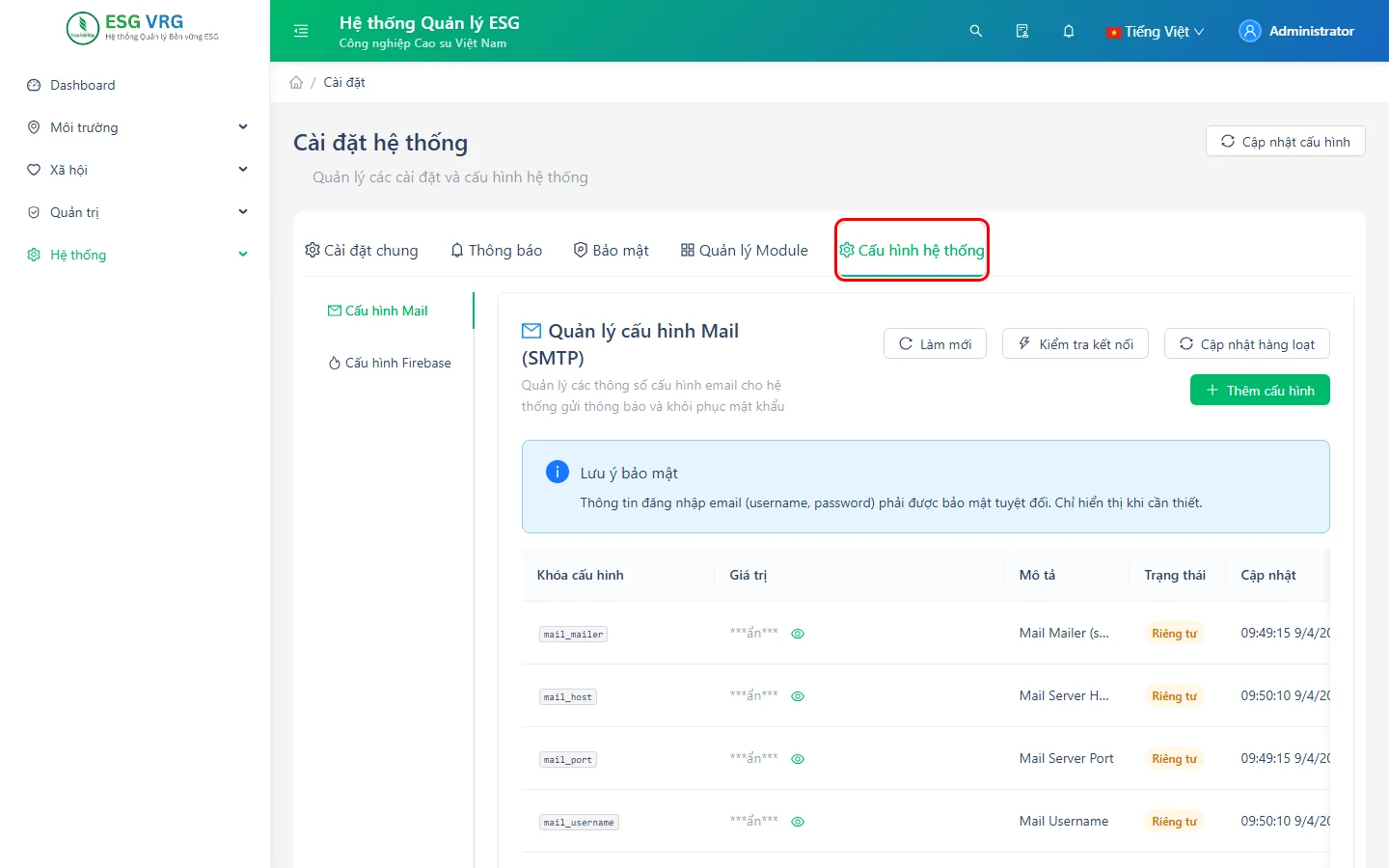
Task: Click the Xã hội heart icon
Action: click(x=34, y=170)
